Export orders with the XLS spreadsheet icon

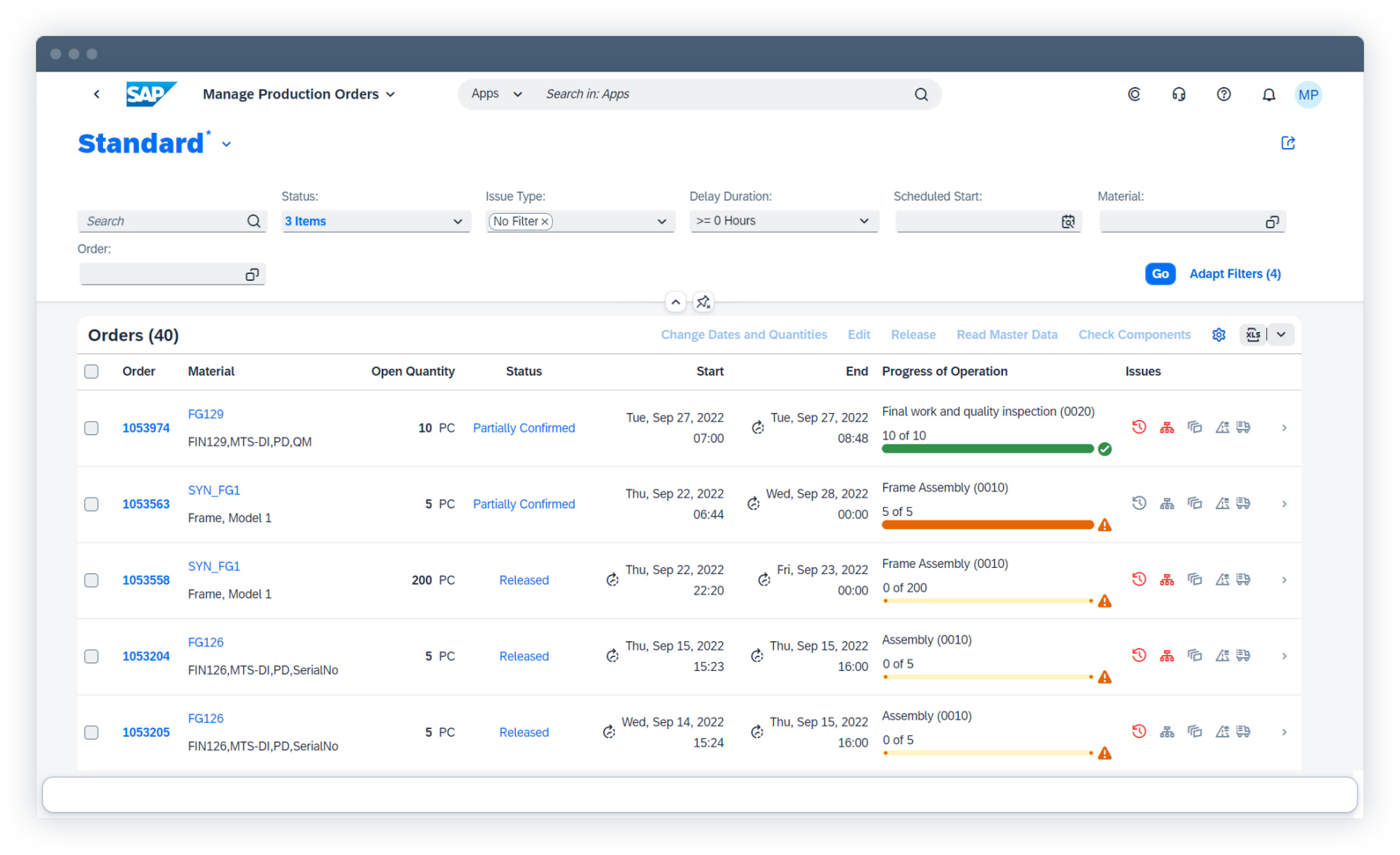pyautogui.click(x=1253, y=335)
